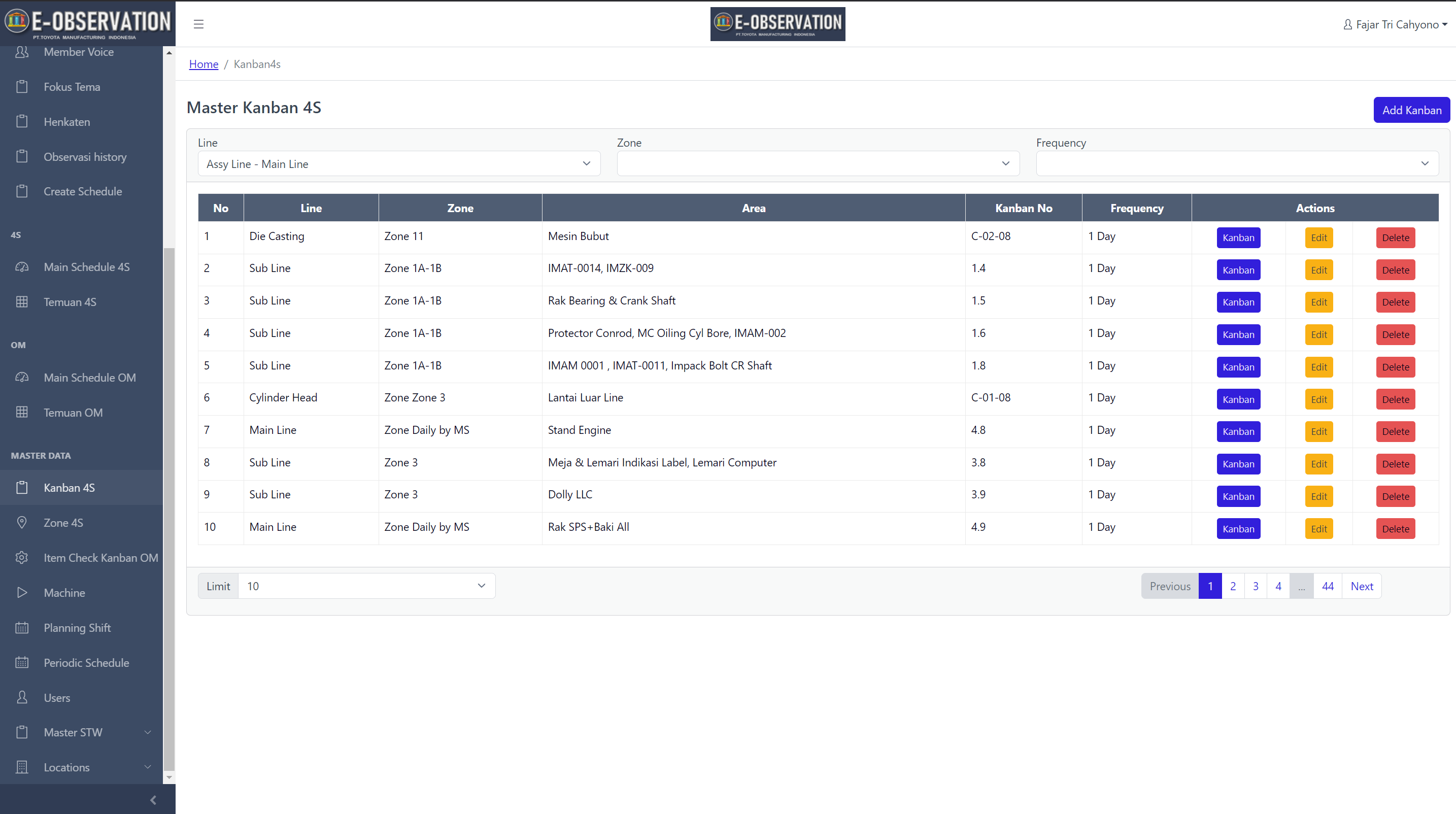Click the Henkaten clipboard icon

(22, 121)
